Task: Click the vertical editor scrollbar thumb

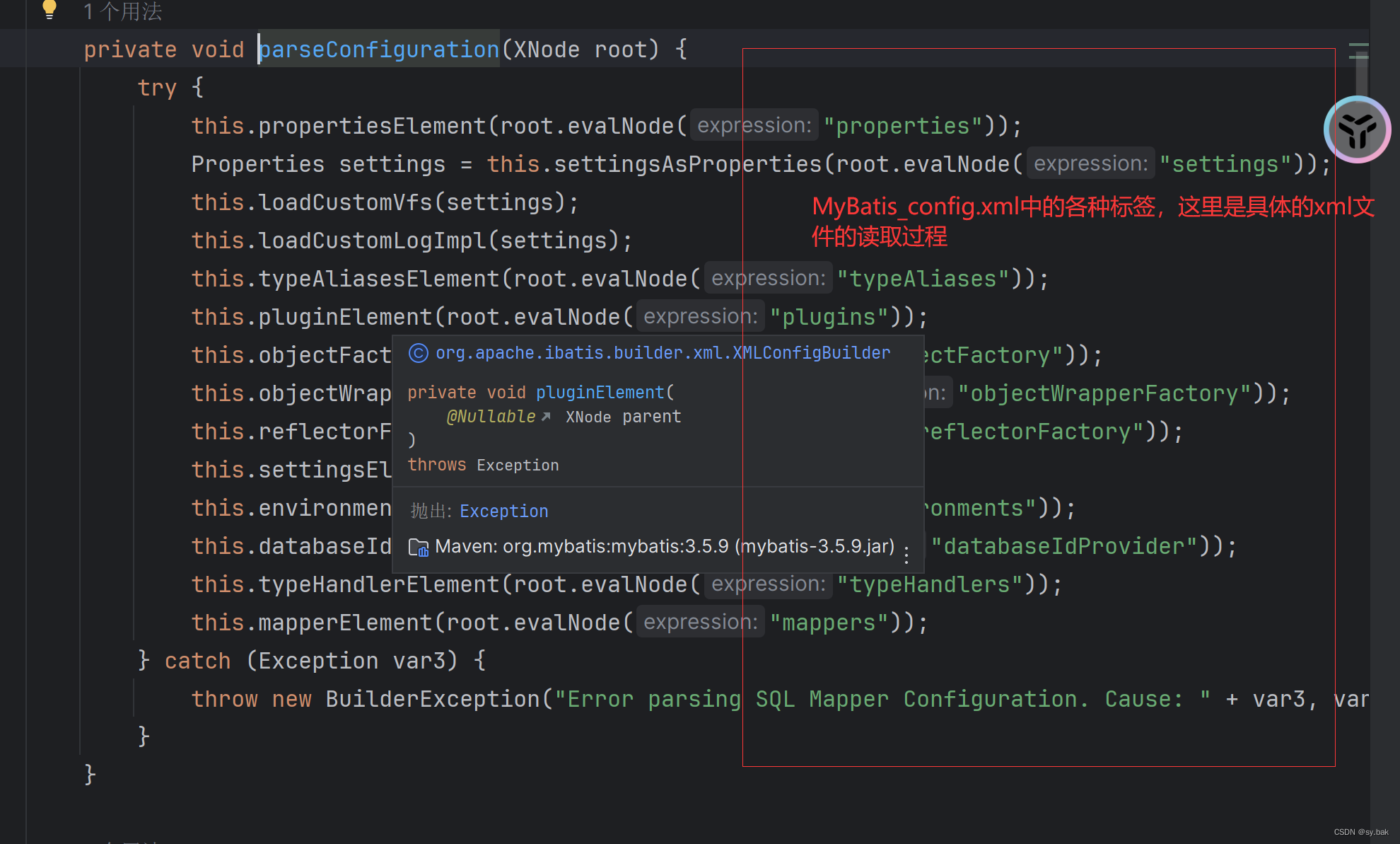Action: point(1361,74)
